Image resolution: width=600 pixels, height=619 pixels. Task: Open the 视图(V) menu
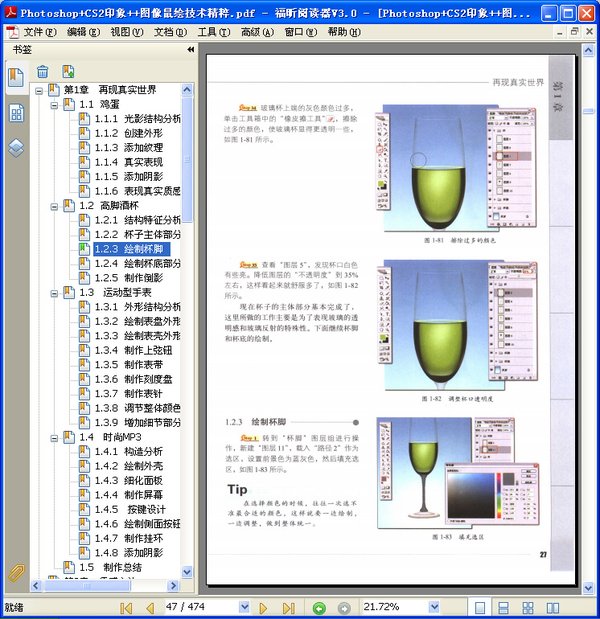click(127, 32)
